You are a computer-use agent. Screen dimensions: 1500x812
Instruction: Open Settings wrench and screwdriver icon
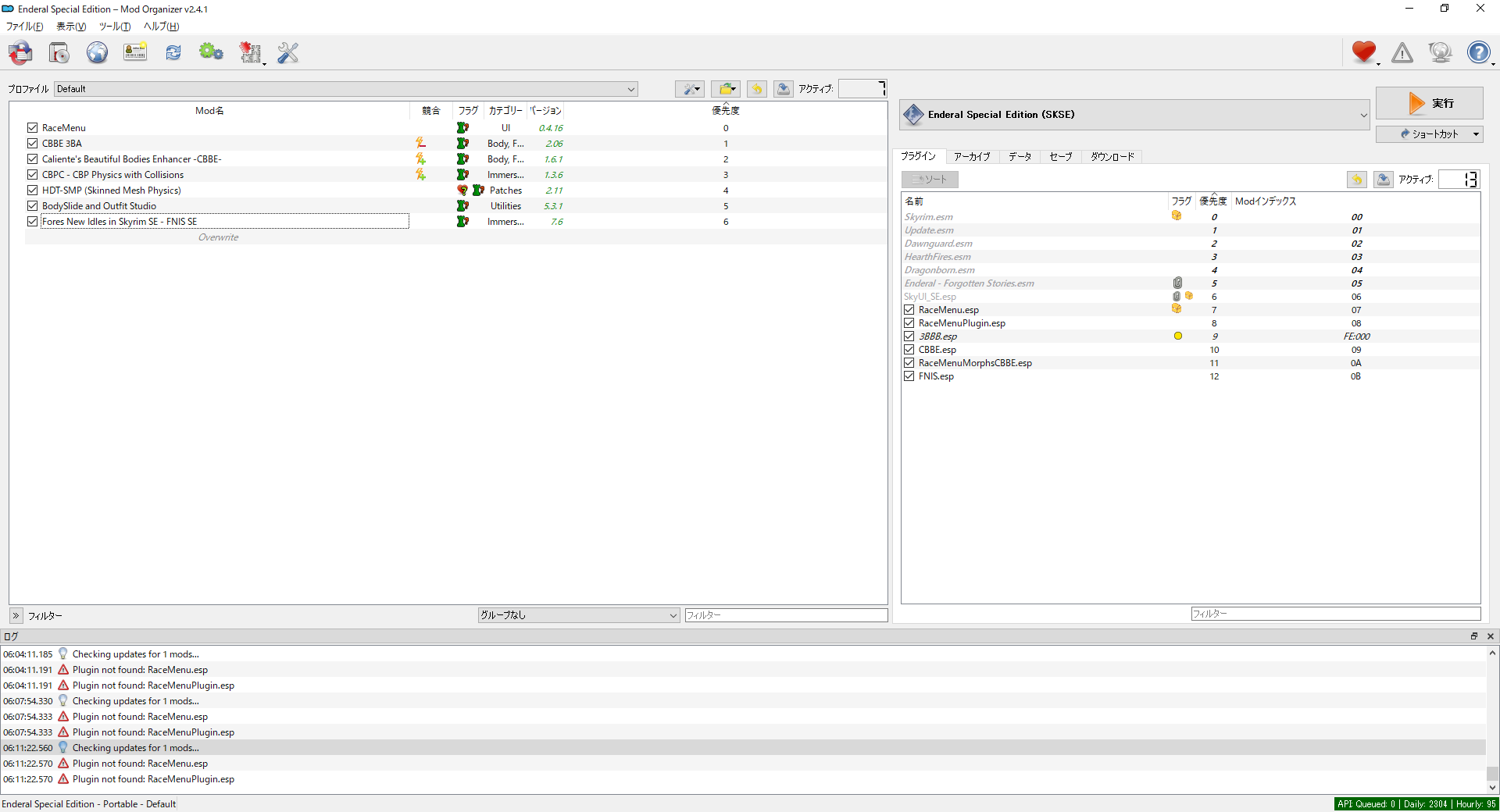pos(288,53)
